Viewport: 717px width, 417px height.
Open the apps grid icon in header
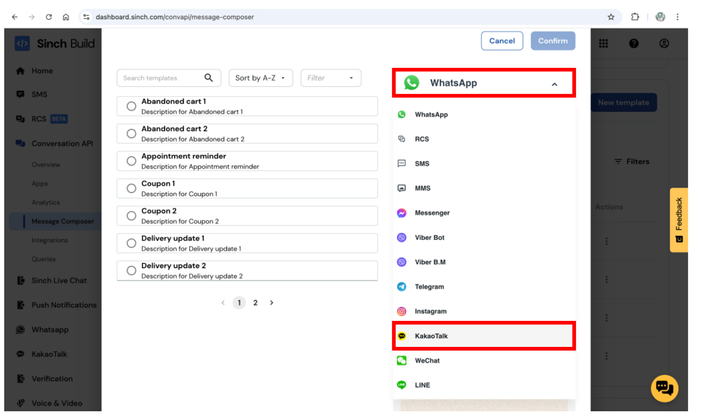[x=603, y=44]
